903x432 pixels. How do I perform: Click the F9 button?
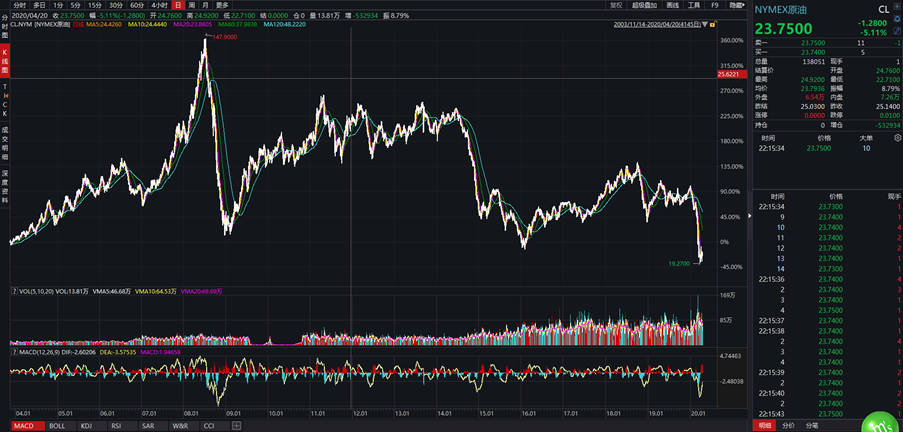tap(715, 5)
